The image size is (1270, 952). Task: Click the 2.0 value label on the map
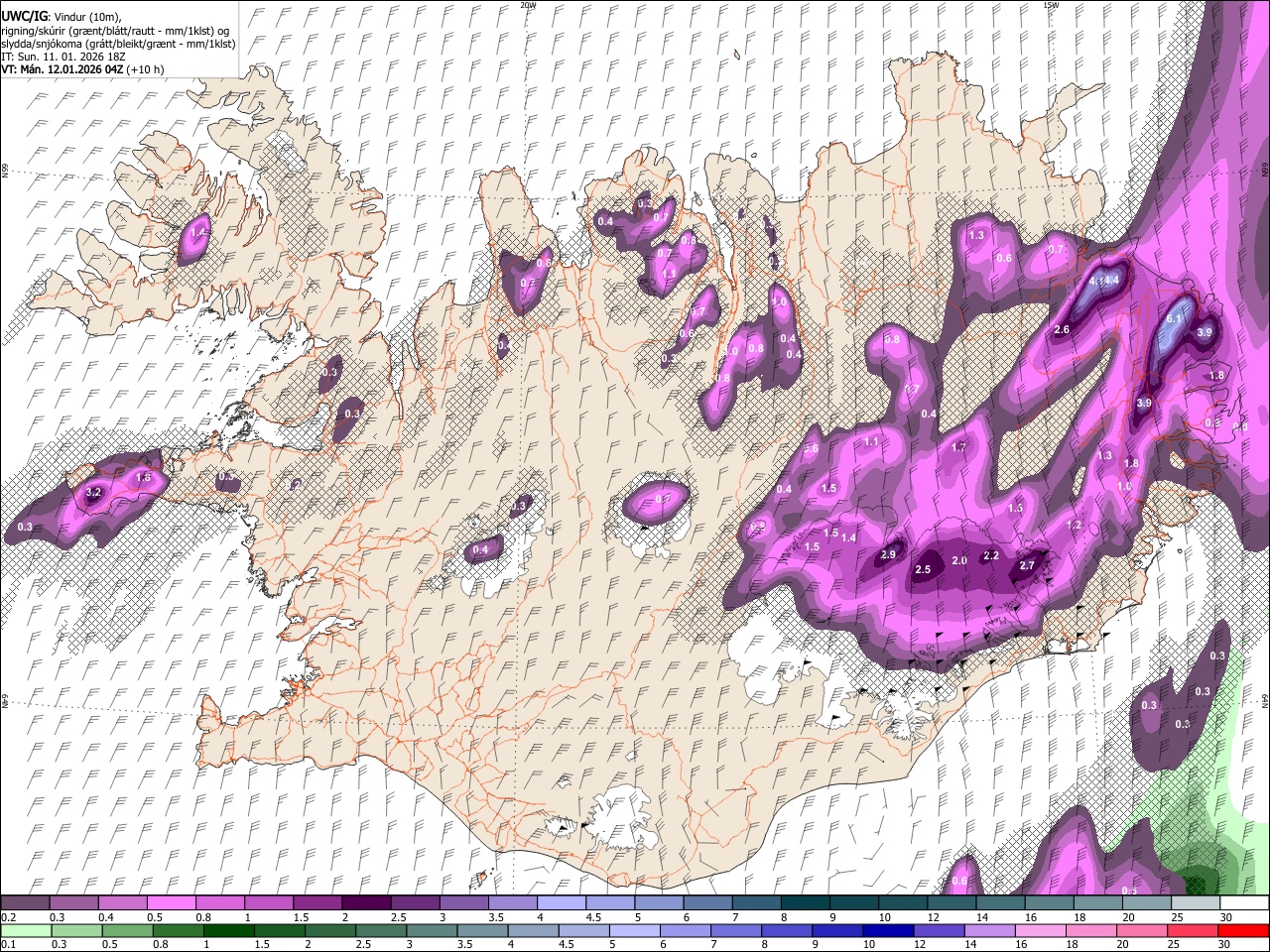tap(959, 560)
